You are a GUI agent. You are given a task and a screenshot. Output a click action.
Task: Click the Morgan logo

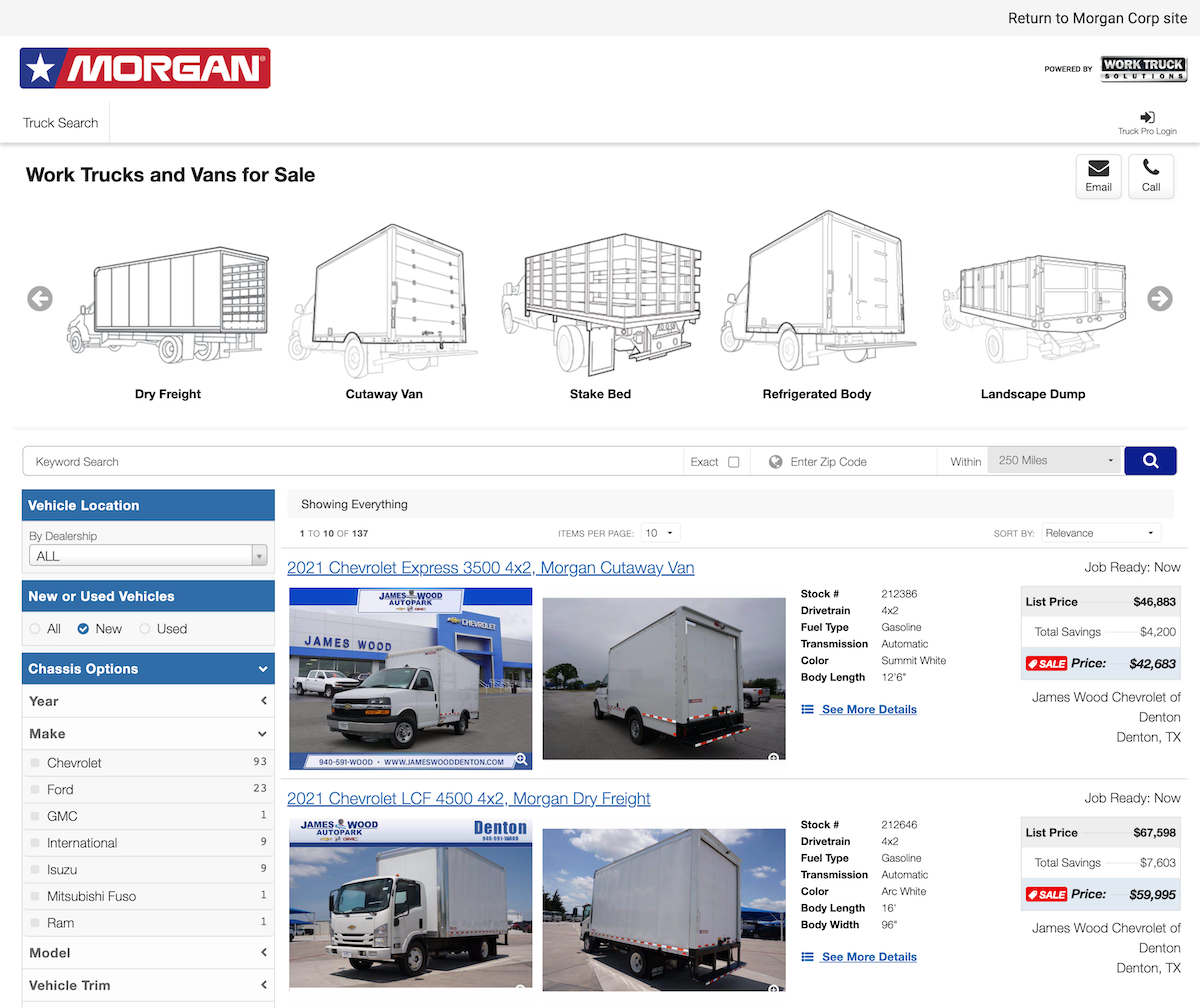click(x=144, y=67)
